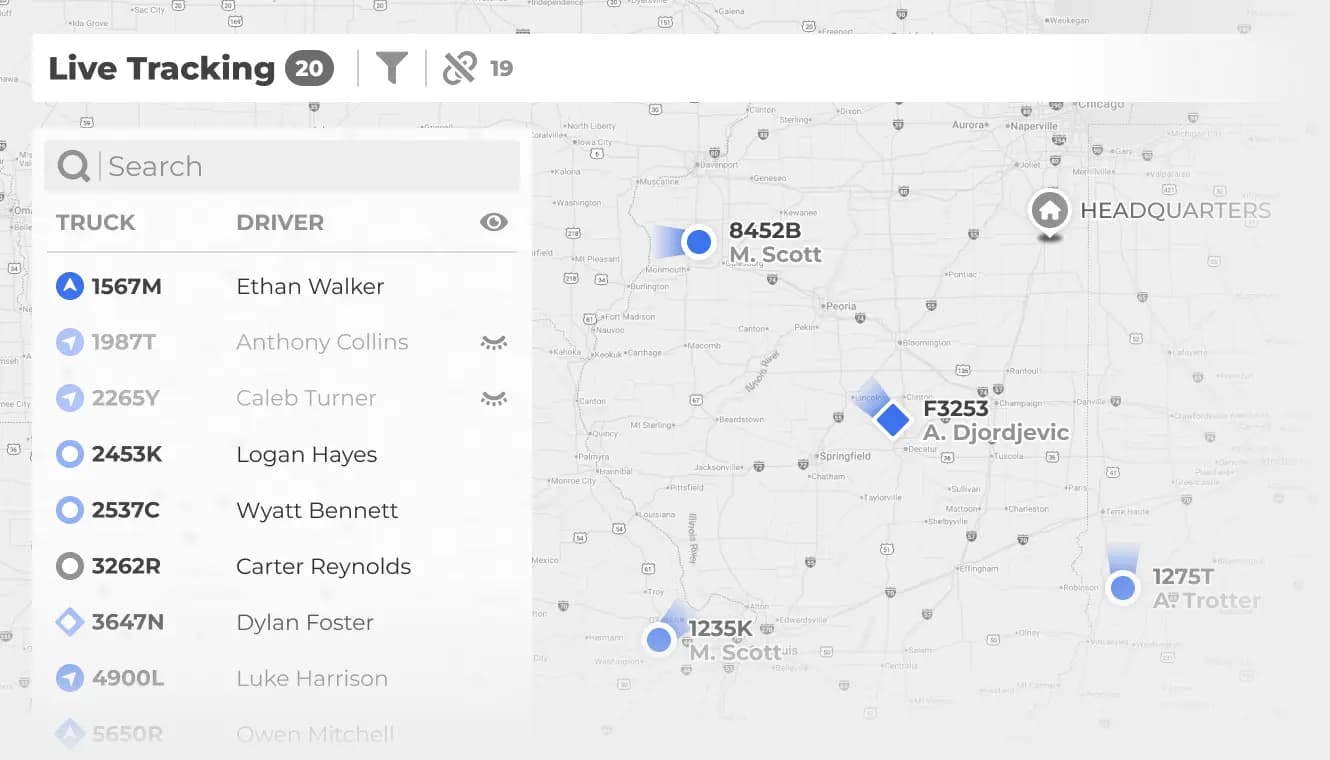Click the 1987T truck status icon
This screenshot has height=760, width=1330.
[x=69, y=343]
